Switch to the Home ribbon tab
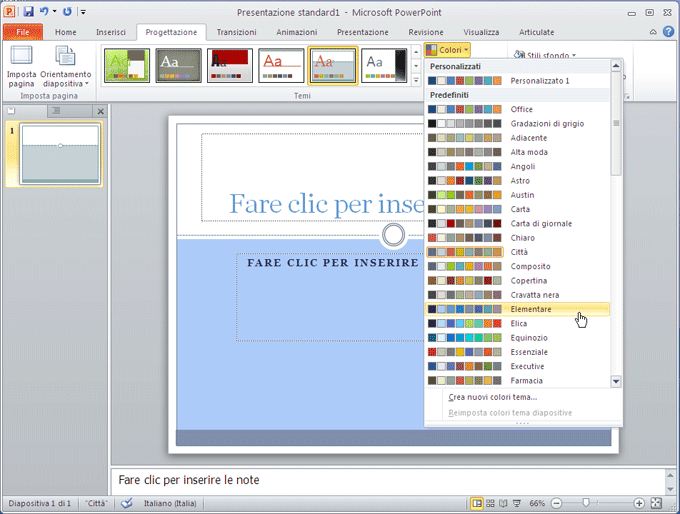The image size is (680, 514). click(65, 32)
